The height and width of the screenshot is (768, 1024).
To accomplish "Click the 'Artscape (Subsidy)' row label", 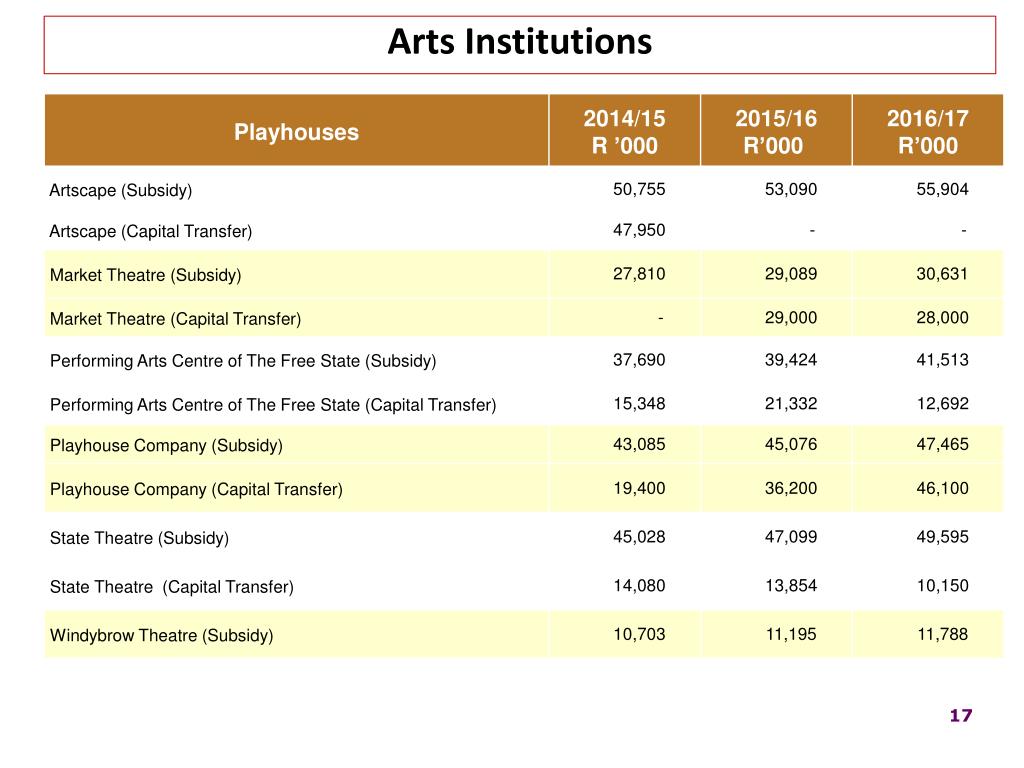I will (x=121, y=190).
